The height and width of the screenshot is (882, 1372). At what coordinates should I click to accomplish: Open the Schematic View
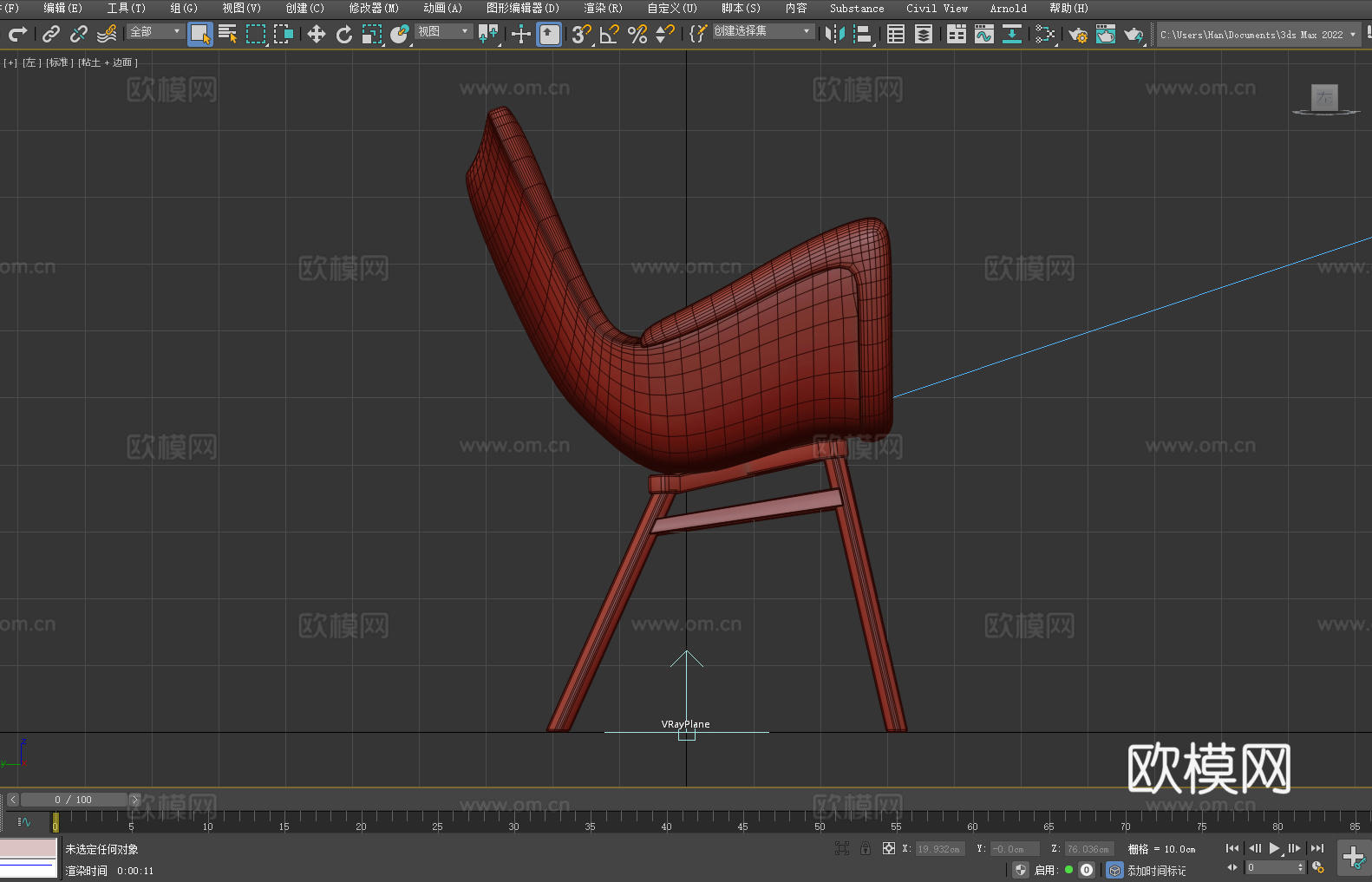[x=1012, y=34]
